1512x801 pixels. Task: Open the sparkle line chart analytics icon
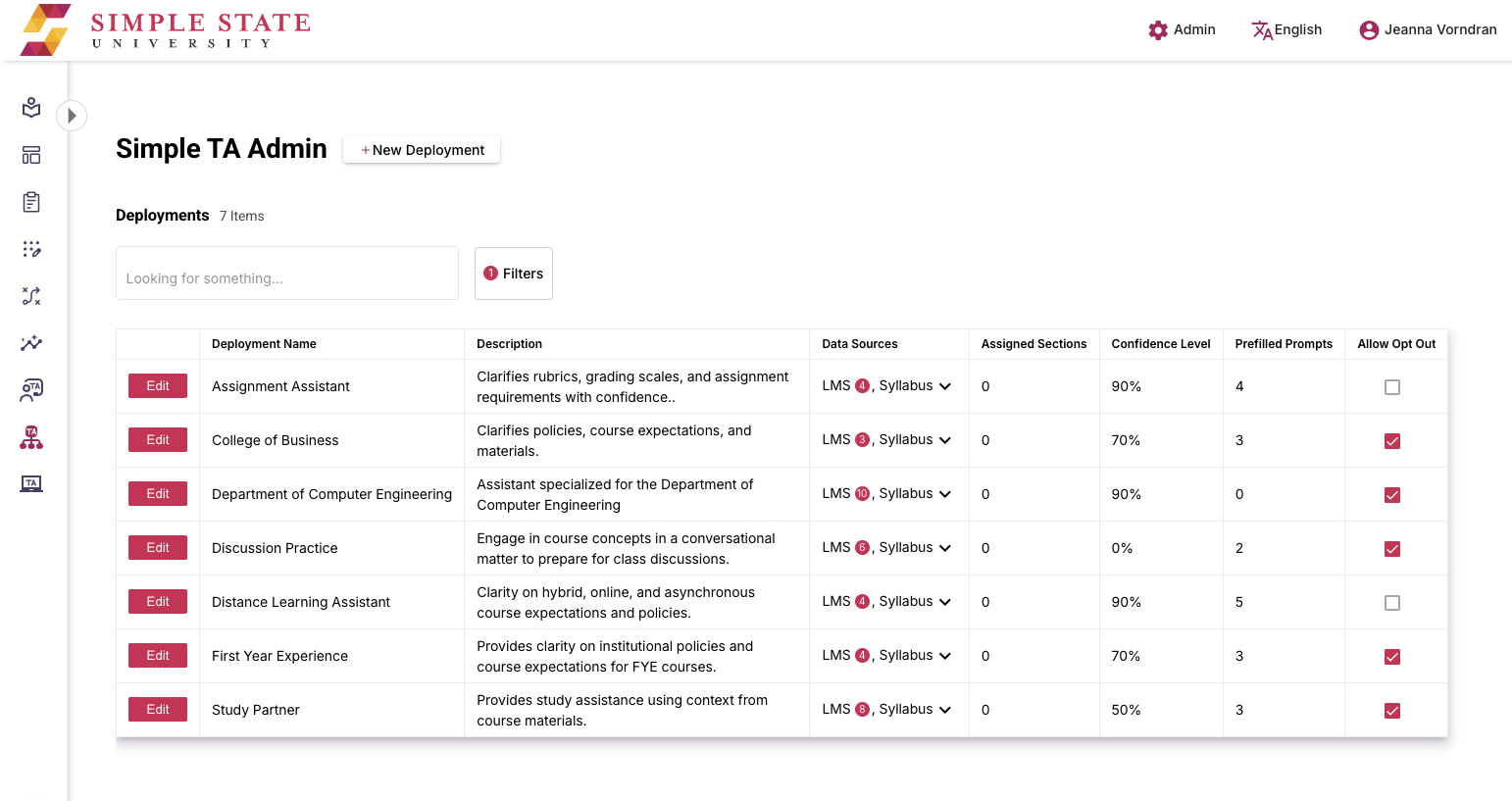(x=31, y=343)
